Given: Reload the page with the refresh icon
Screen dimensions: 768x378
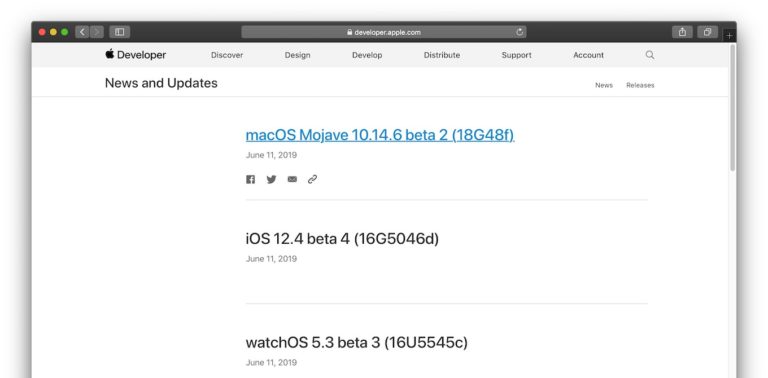Looking at the screenshot, I should [520, 32].
